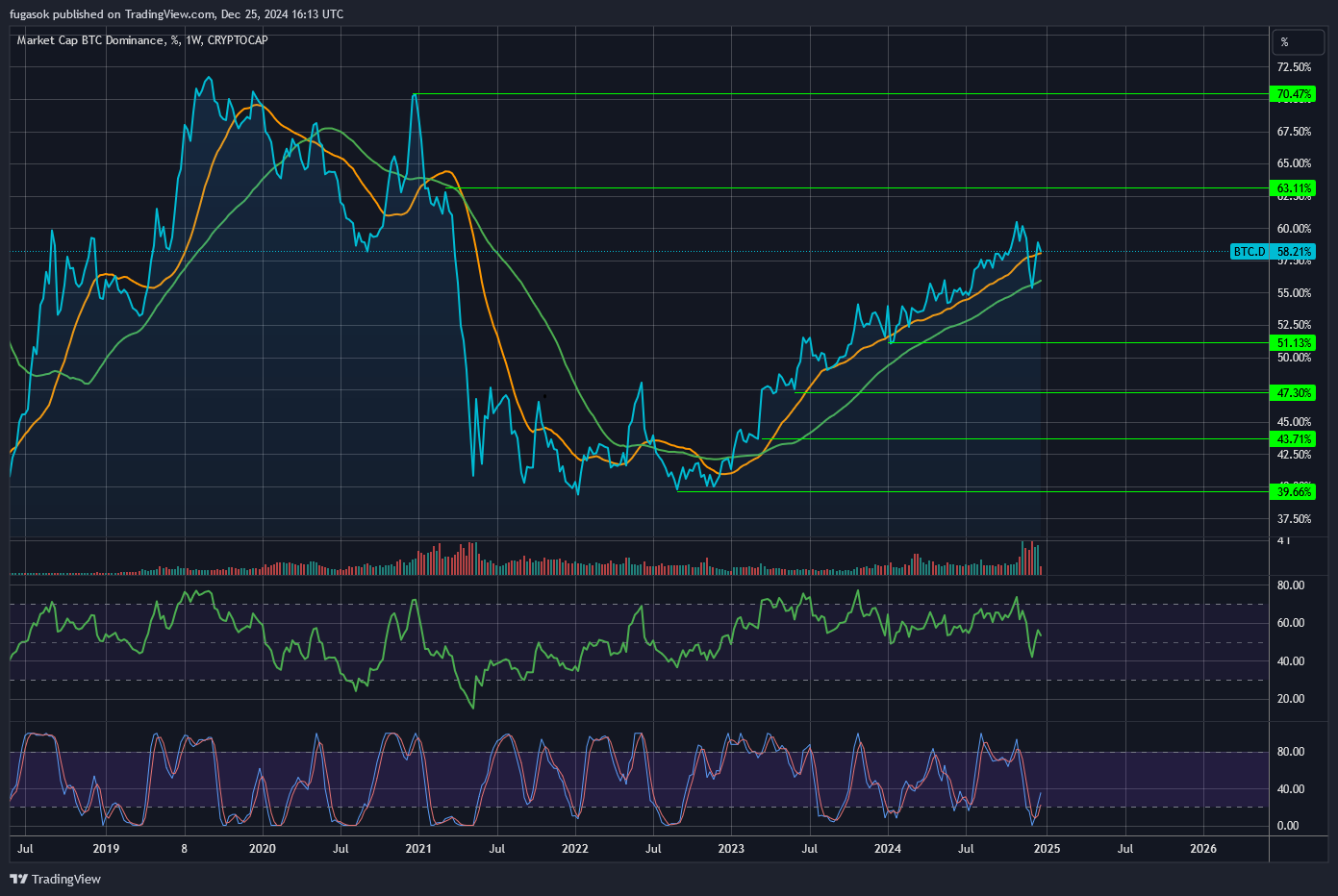Select the 63.11% green level label
This screenshot has height=896, width=1338.
(1294, 188)
